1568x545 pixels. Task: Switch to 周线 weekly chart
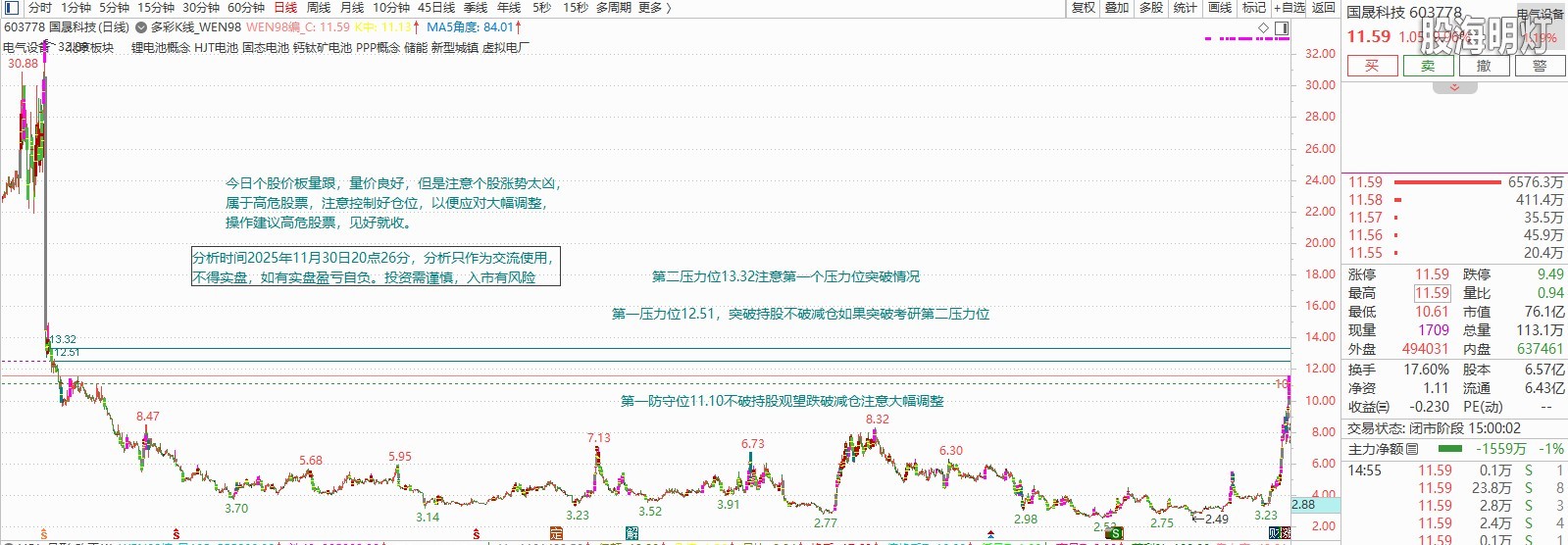pyautogui.click(x=319, y=8)
